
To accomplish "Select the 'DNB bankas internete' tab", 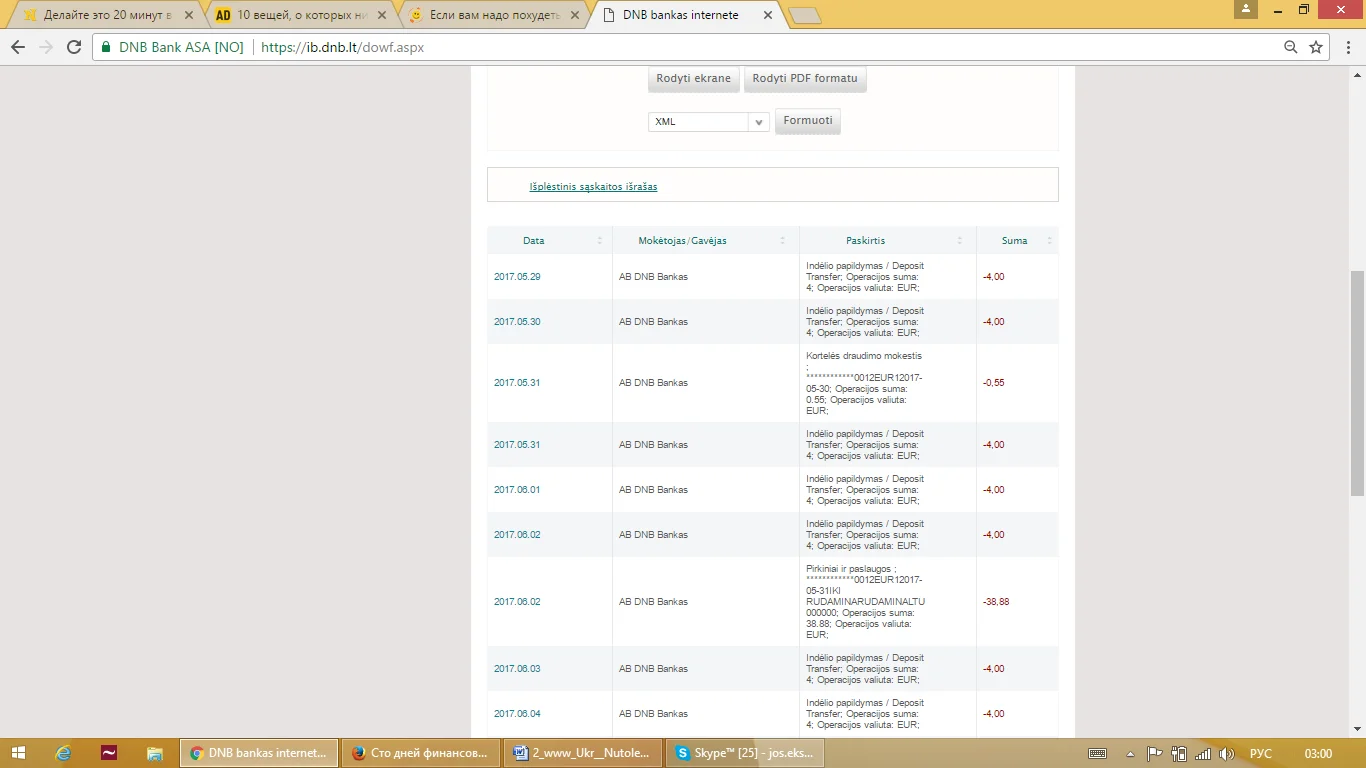I will (x=686, y=15).
